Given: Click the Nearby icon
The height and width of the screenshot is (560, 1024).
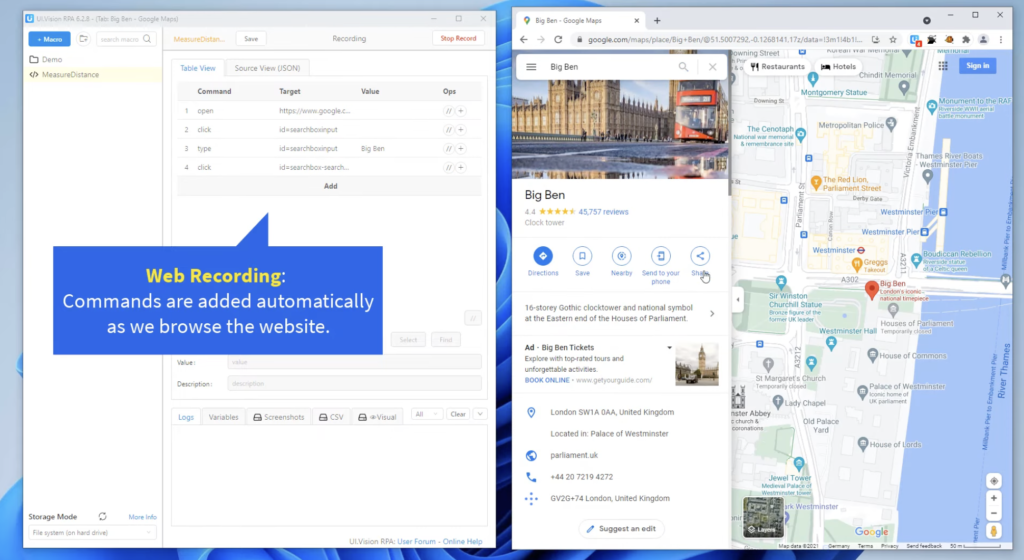Looking at the screenshot, I should point(621,256).
